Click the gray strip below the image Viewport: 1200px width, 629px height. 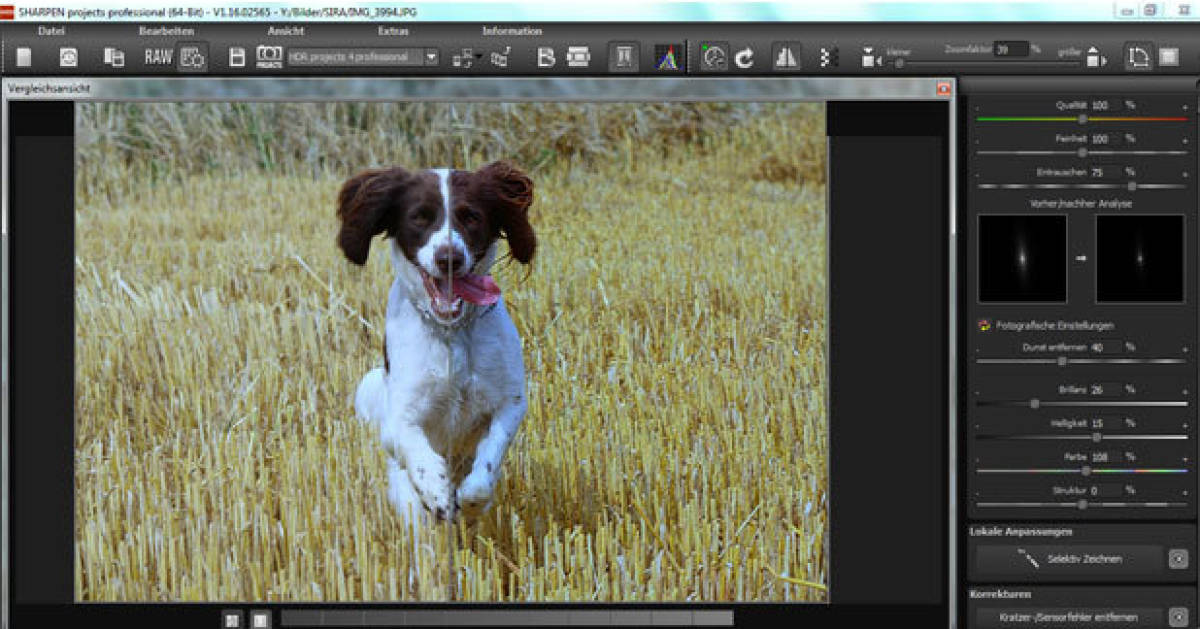(507, 619)
